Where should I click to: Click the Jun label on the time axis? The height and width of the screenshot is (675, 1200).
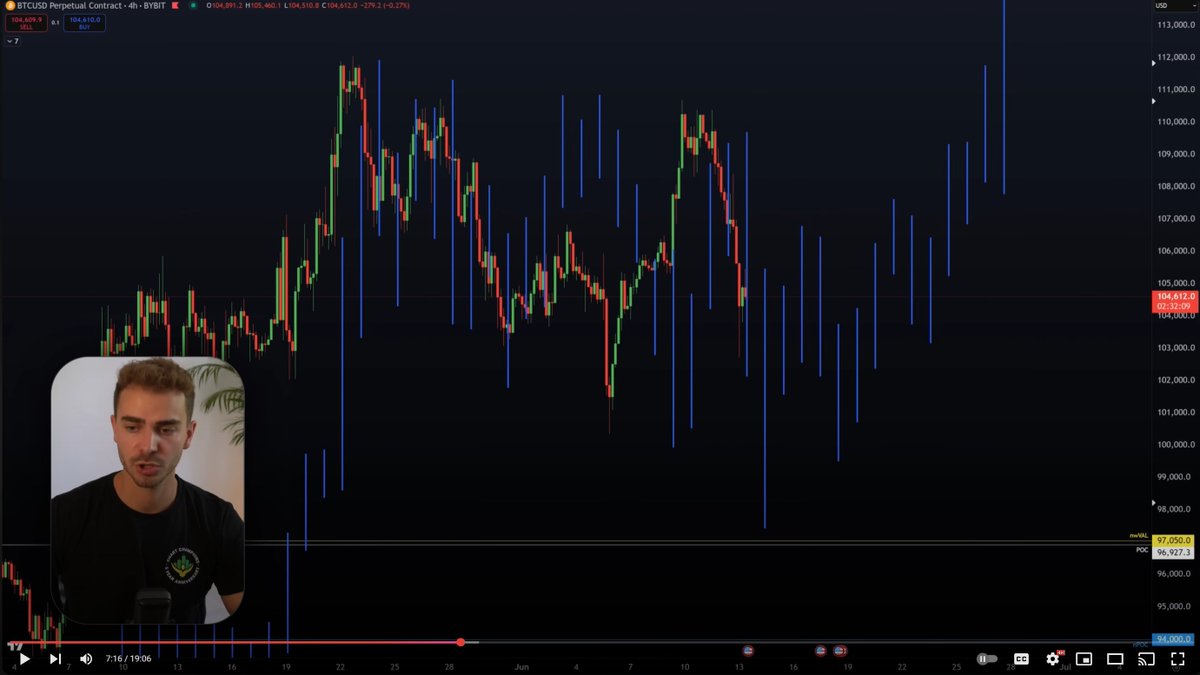(521, 666)
